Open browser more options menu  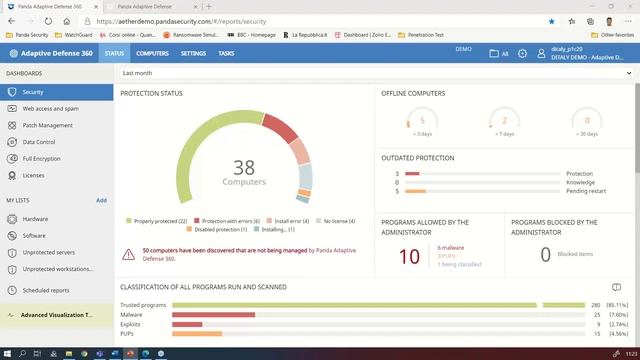point(628,21)
